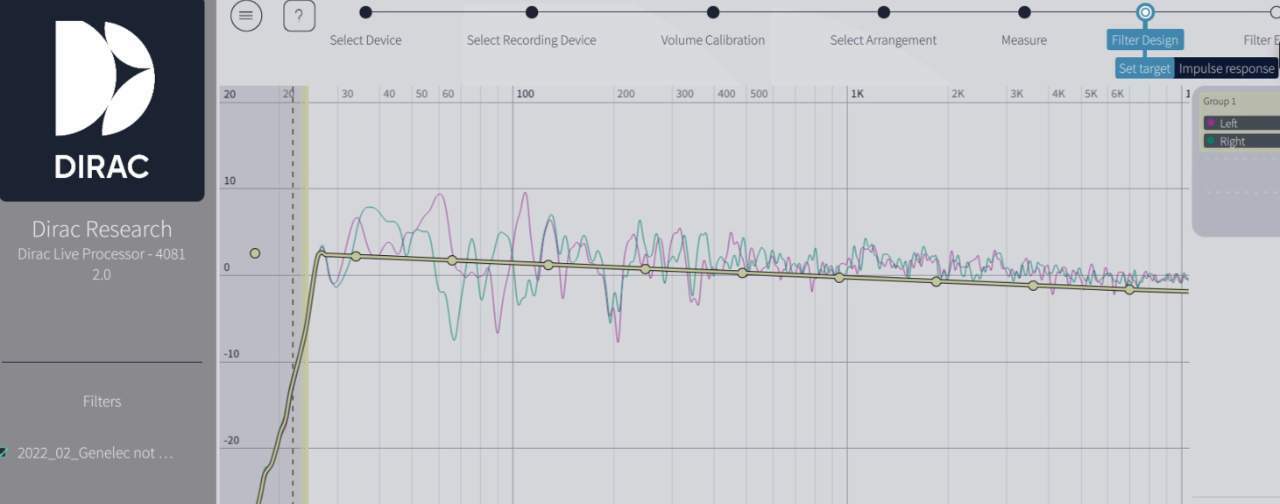1280x504 pixels.
Task: Click the Dirac Live Processor - 4081 label
Action: (x=102, y=254)
